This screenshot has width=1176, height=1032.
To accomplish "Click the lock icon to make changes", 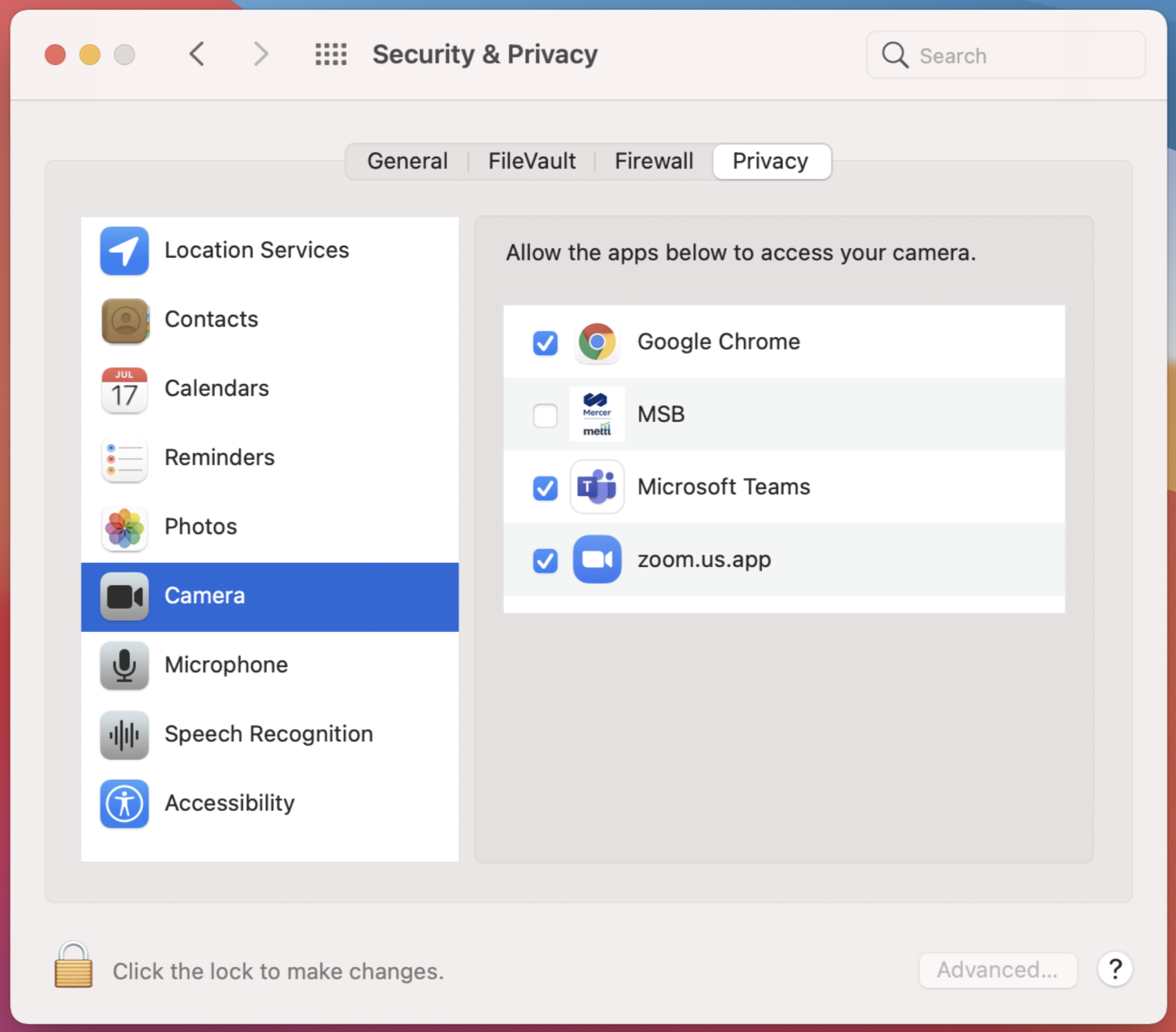I will pyautogui.click(x=73, y=966).
